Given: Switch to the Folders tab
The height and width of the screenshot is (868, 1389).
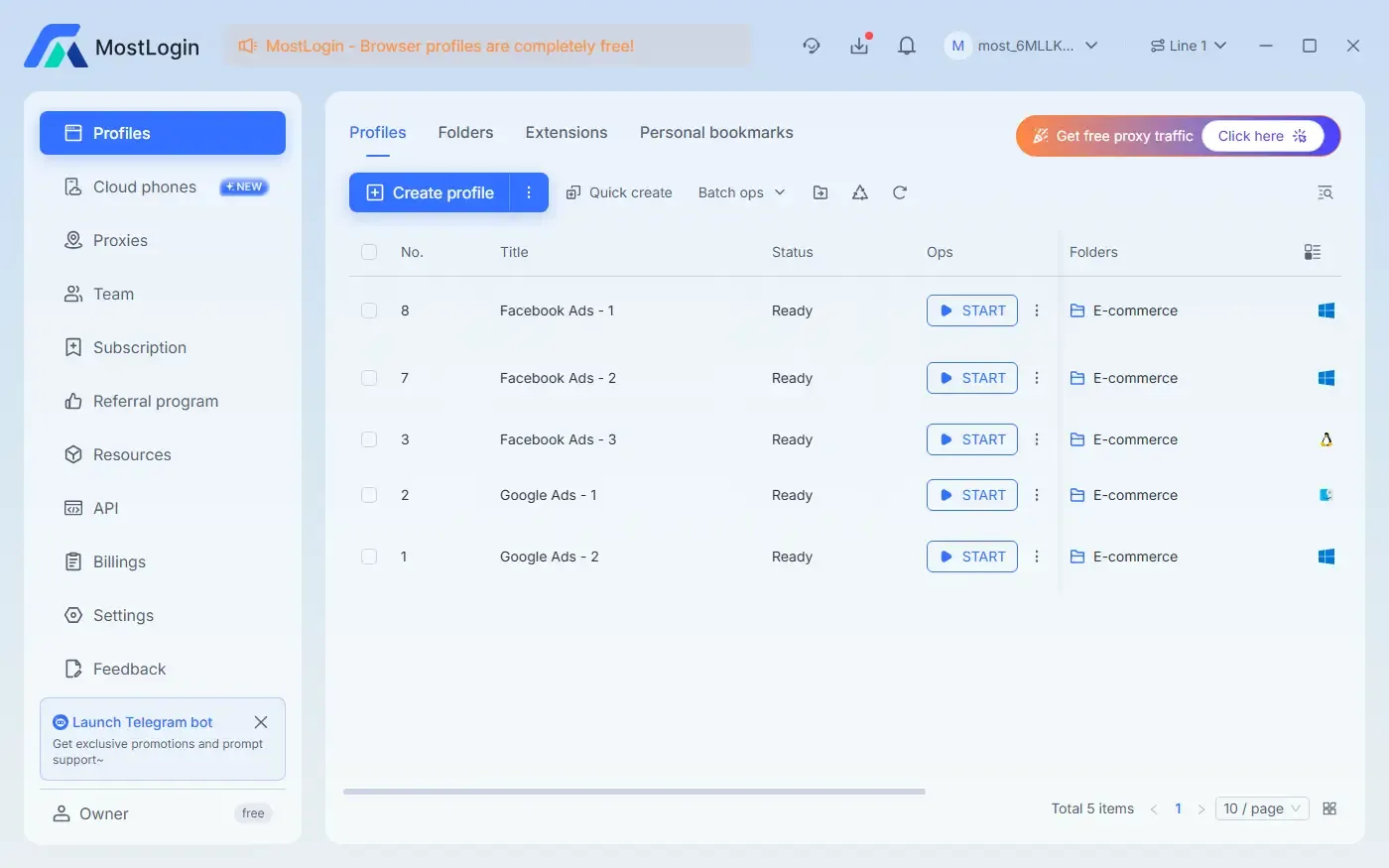Looking at the screenshot, I should pos(465,132).
